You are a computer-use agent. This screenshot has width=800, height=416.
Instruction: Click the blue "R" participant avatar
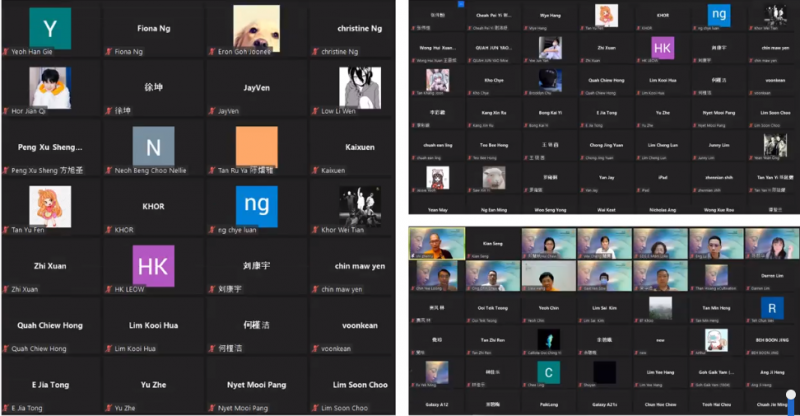[x=771, y=307]
